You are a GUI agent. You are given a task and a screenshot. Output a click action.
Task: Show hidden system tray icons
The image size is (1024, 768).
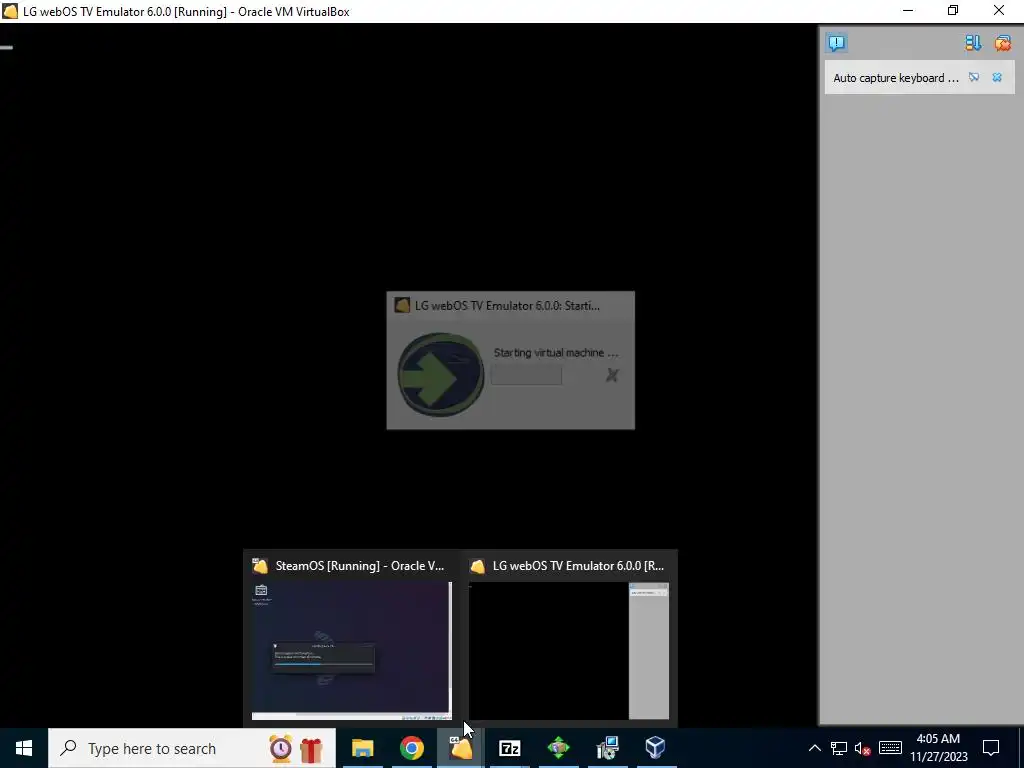tap(814, 748)
